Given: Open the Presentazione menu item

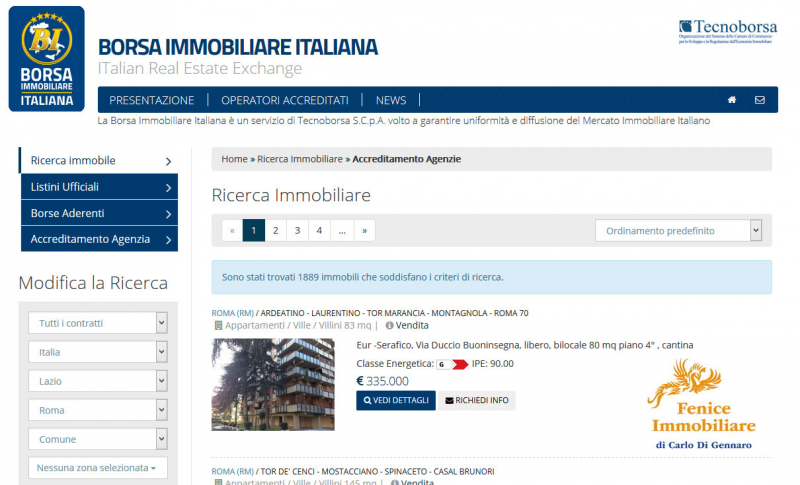Looking at the screenshot, I should tap(152, 100).
